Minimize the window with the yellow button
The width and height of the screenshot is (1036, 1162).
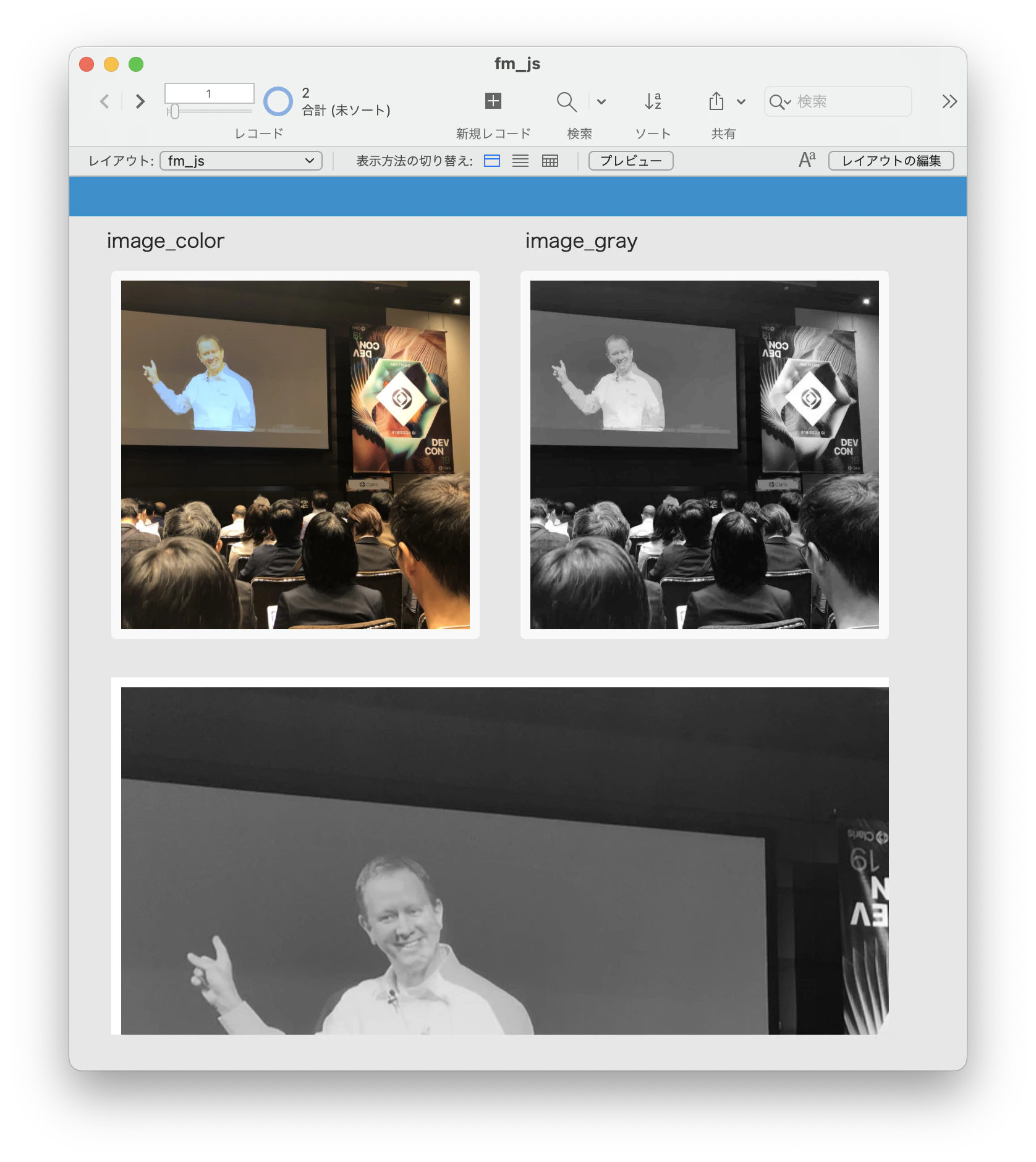(x=111, y=64)
